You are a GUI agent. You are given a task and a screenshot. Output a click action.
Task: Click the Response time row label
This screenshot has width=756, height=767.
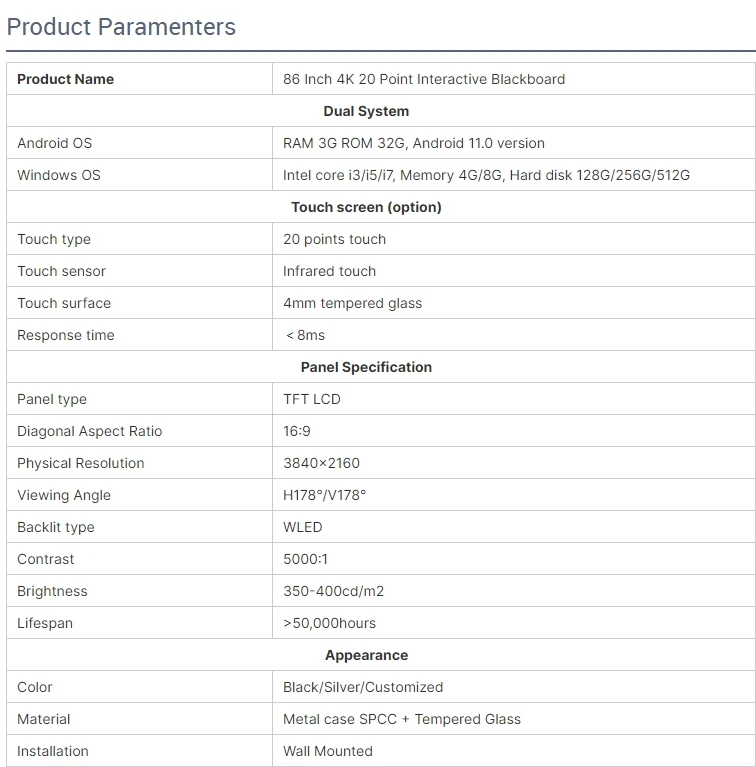[66, 335]
